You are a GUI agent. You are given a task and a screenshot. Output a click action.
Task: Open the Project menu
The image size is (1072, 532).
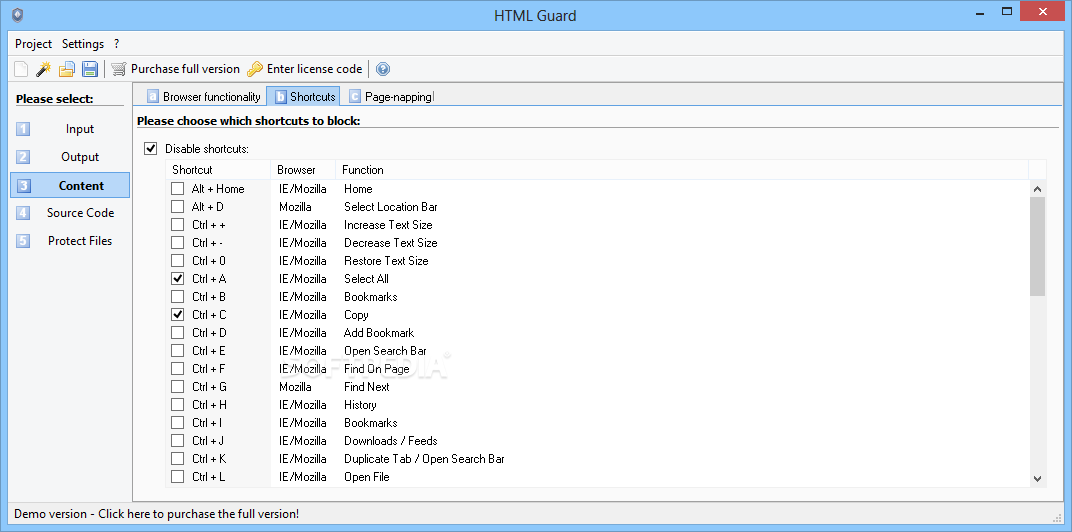tap(34, 44)
